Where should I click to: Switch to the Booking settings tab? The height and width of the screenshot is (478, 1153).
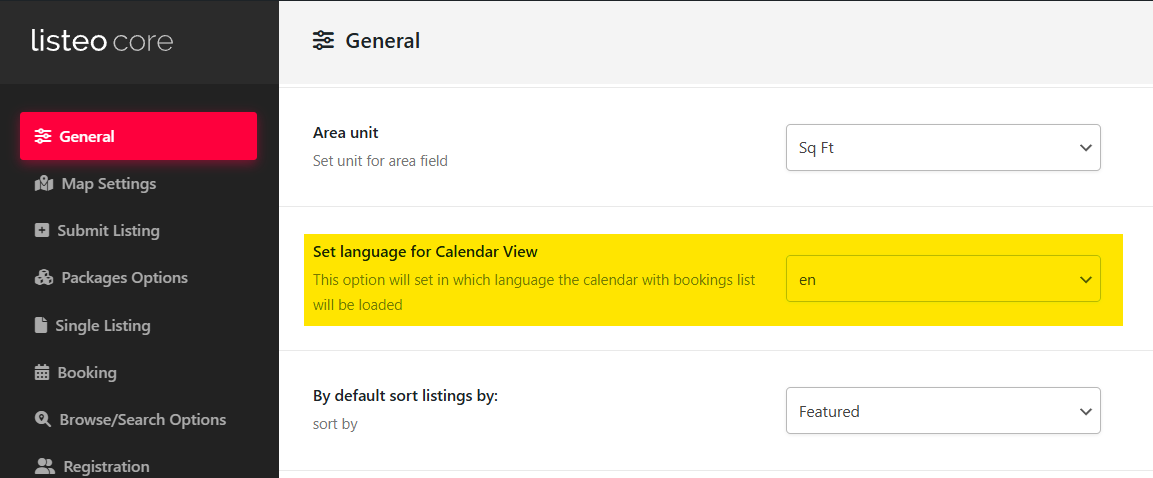[x=87, y=373]
